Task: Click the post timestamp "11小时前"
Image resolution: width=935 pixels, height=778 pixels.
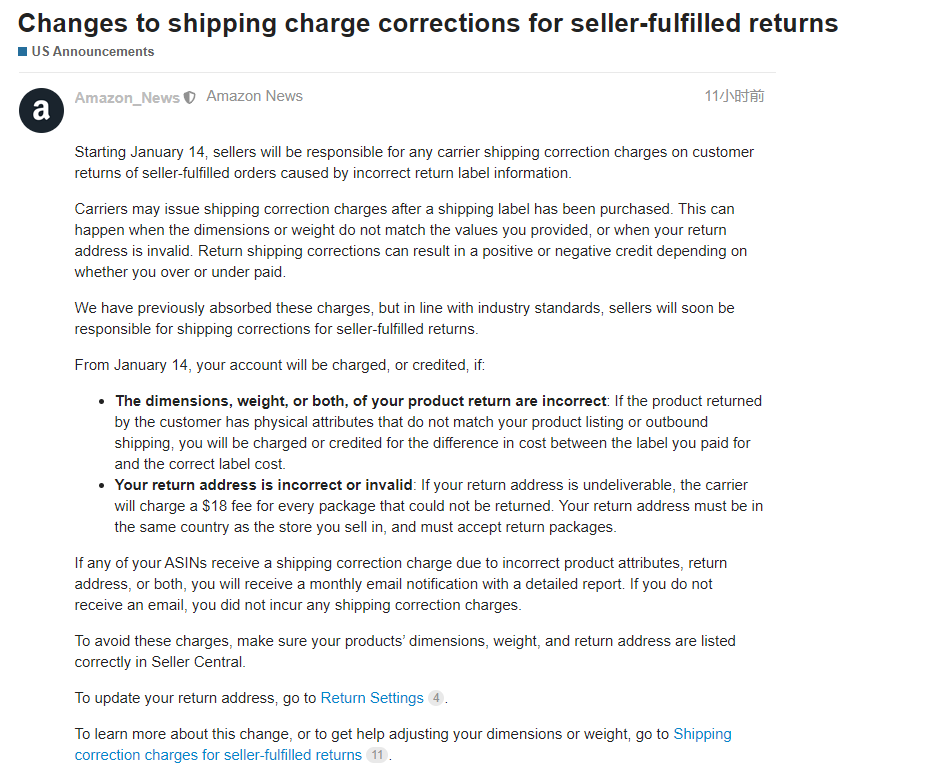Action: (734, 96)
